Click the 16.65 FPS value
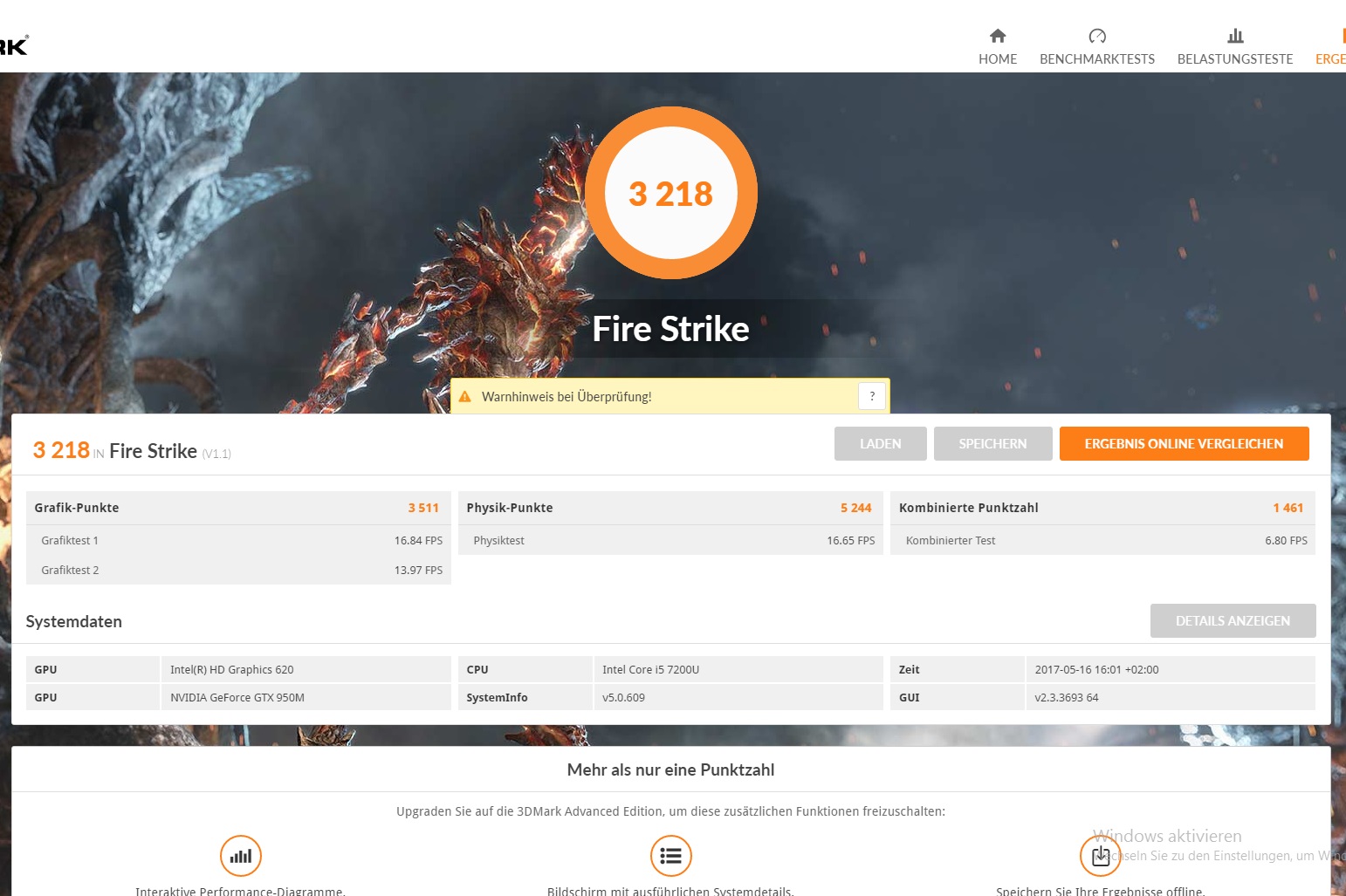The width and height of the screenshot is (1346, 896). click(851, 541)
